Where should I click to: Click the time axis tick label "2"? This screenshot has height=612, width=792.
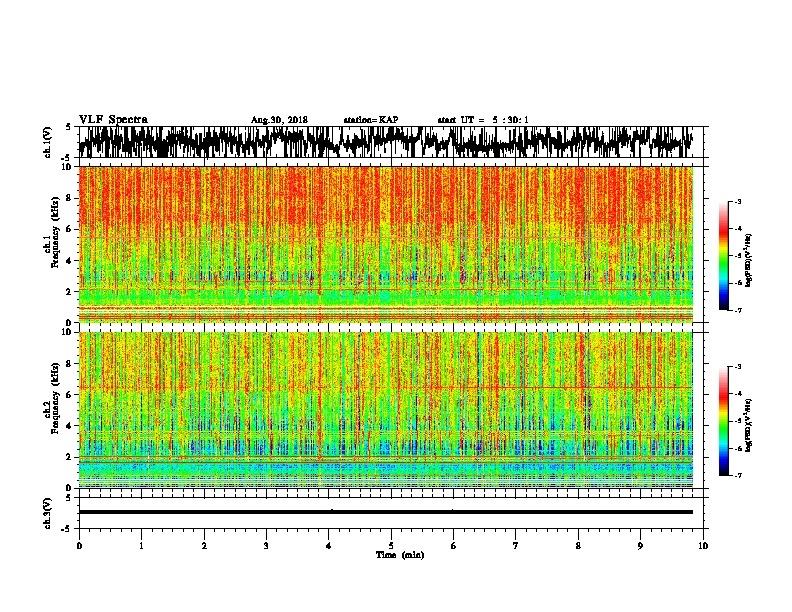coord(204,546)
